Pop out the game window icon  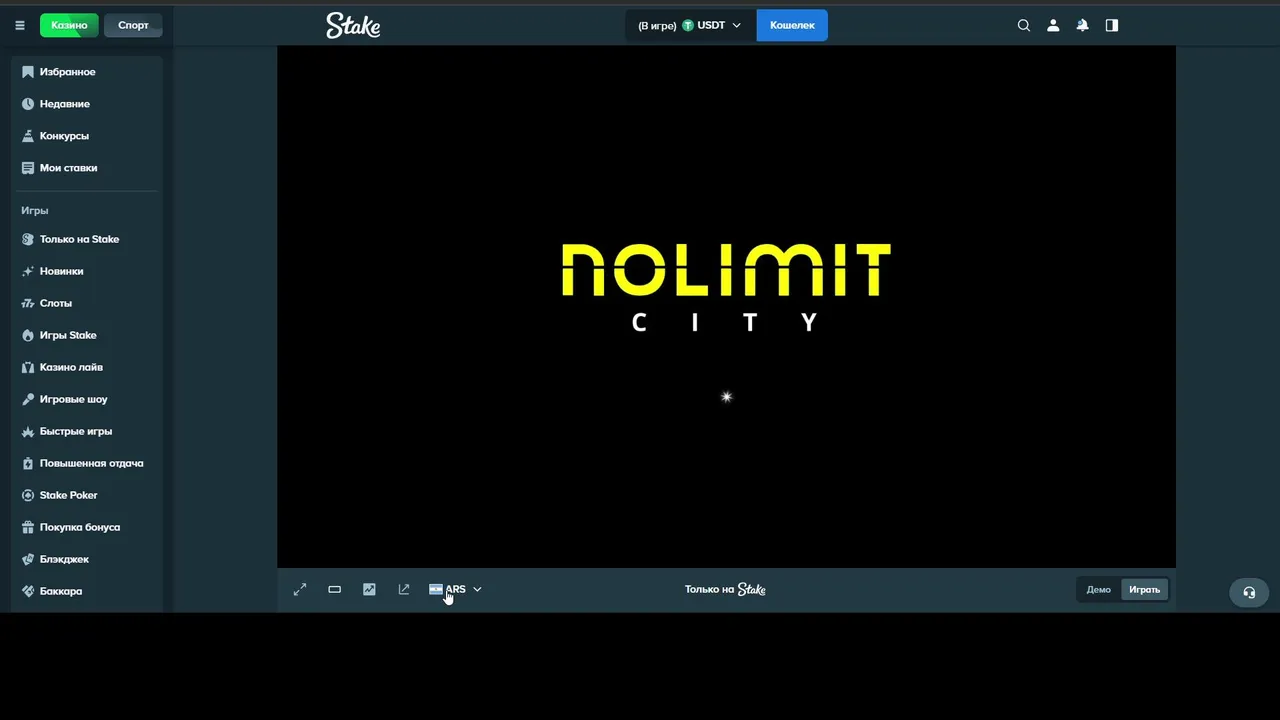tap(404, 590)
